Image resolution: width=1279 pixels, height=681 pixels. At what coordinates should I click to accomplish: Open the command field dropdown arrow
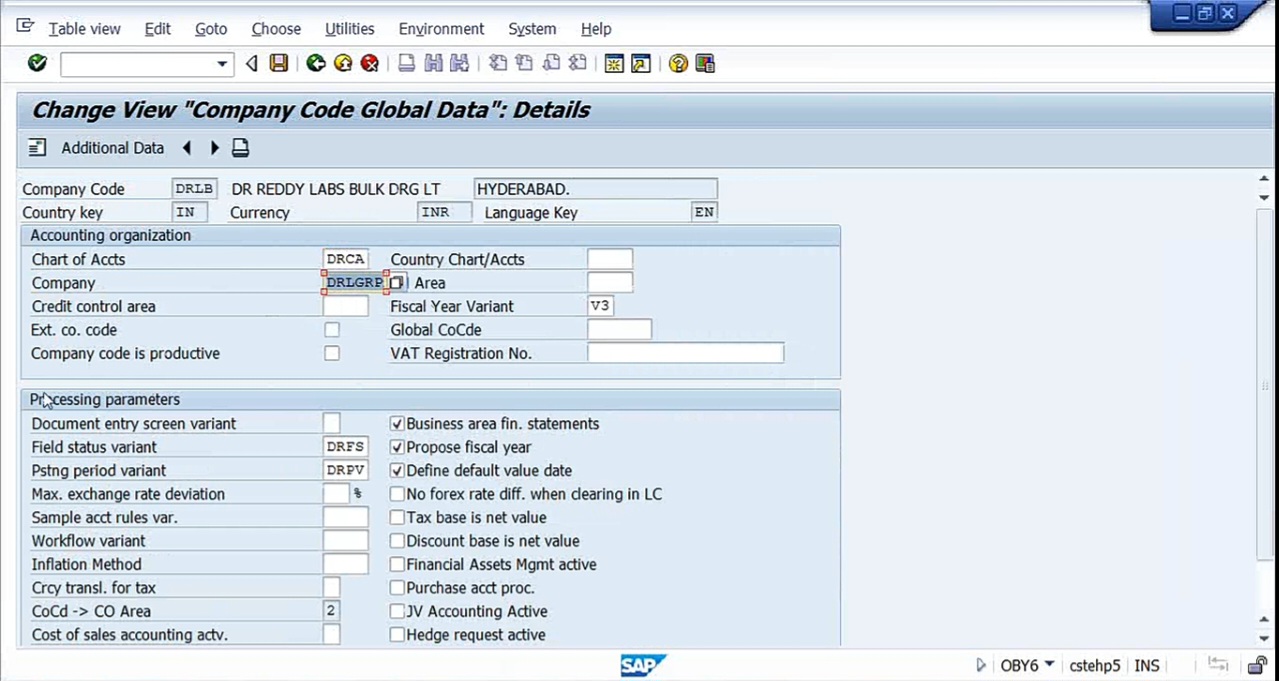click(x=222, y=64)
